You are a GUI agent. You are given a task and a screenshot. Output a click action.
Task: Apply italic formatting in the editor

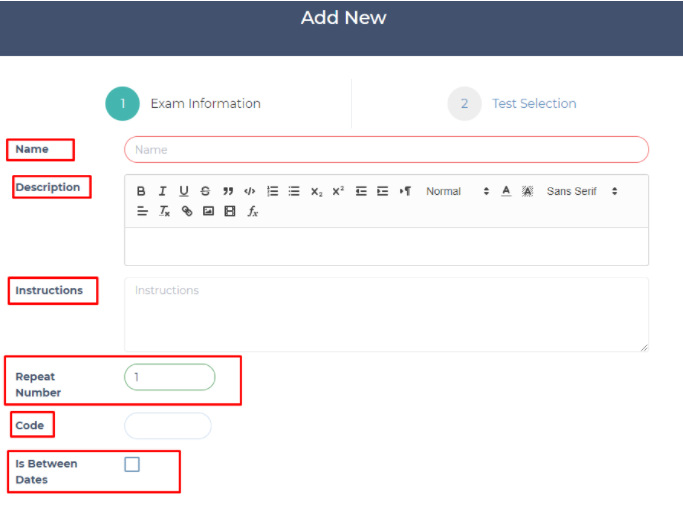[162, 191]
